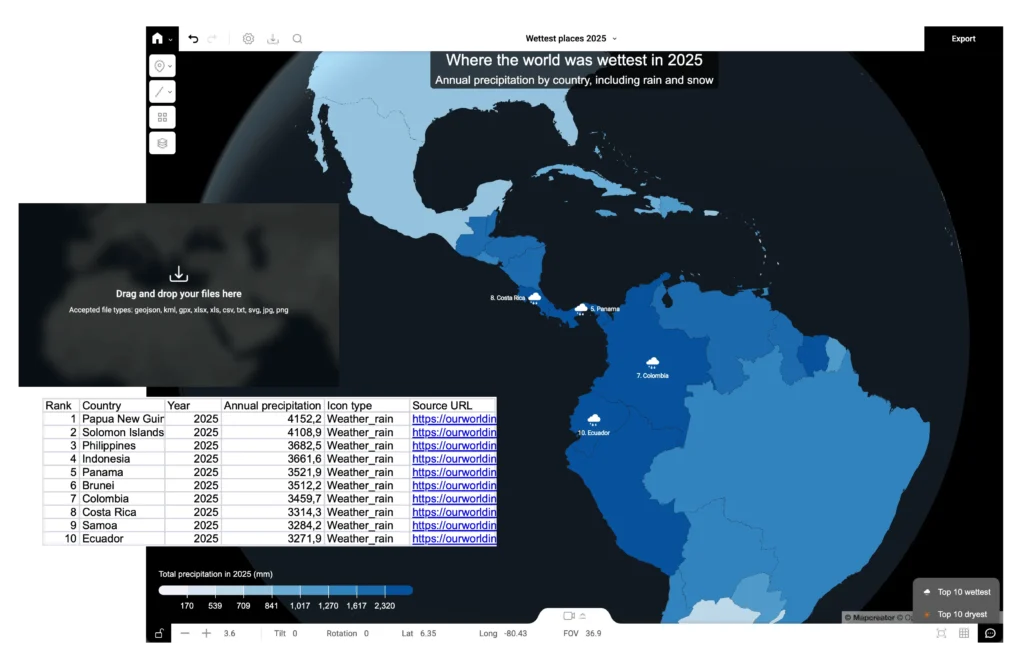Screen dimensions: 1024x668
Task: Click the Redo arrow
Action: point(212,39)
